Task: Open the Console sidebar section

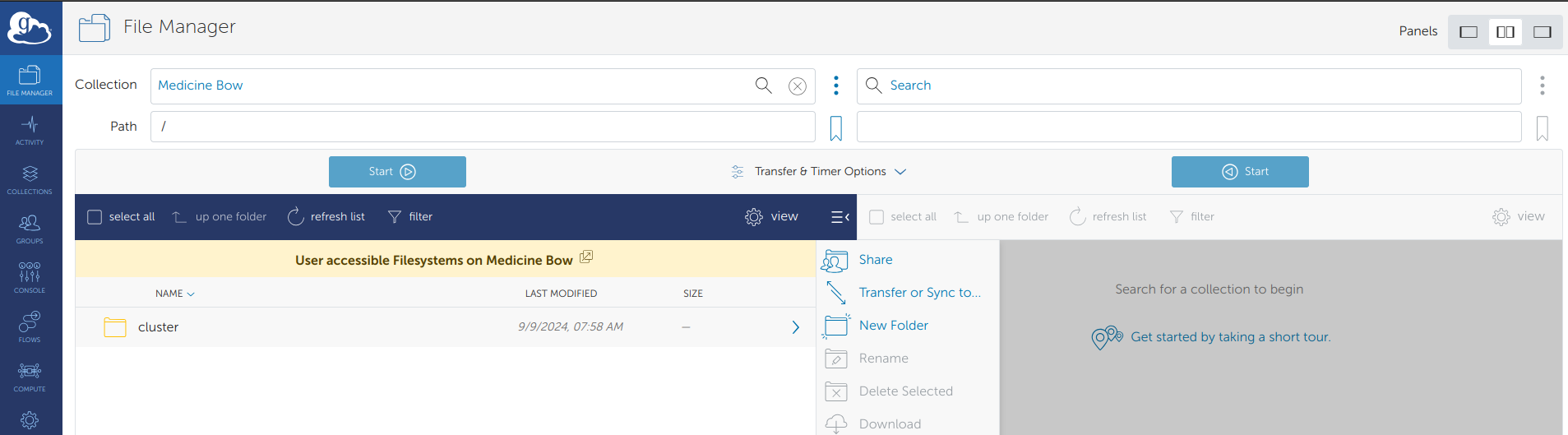Action: coord(30,278)
